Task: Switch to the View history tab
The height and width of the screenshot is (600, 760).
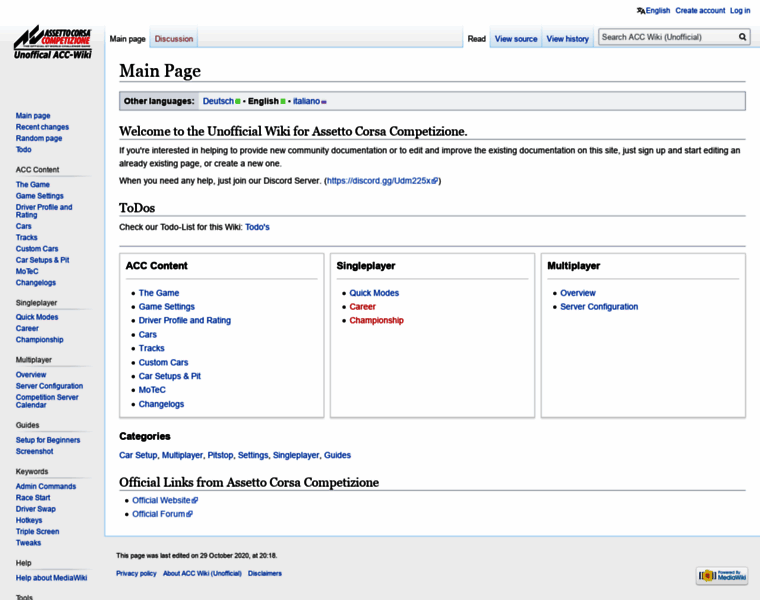Action: [567, 39]
